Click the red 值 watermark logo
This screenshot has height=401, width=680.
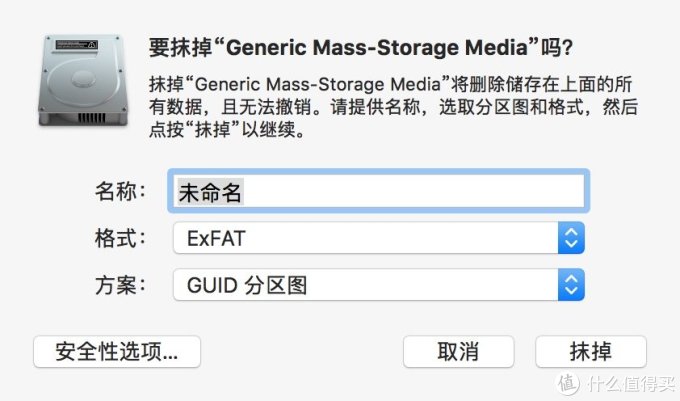pyautogui.click(x=568, y=382)
